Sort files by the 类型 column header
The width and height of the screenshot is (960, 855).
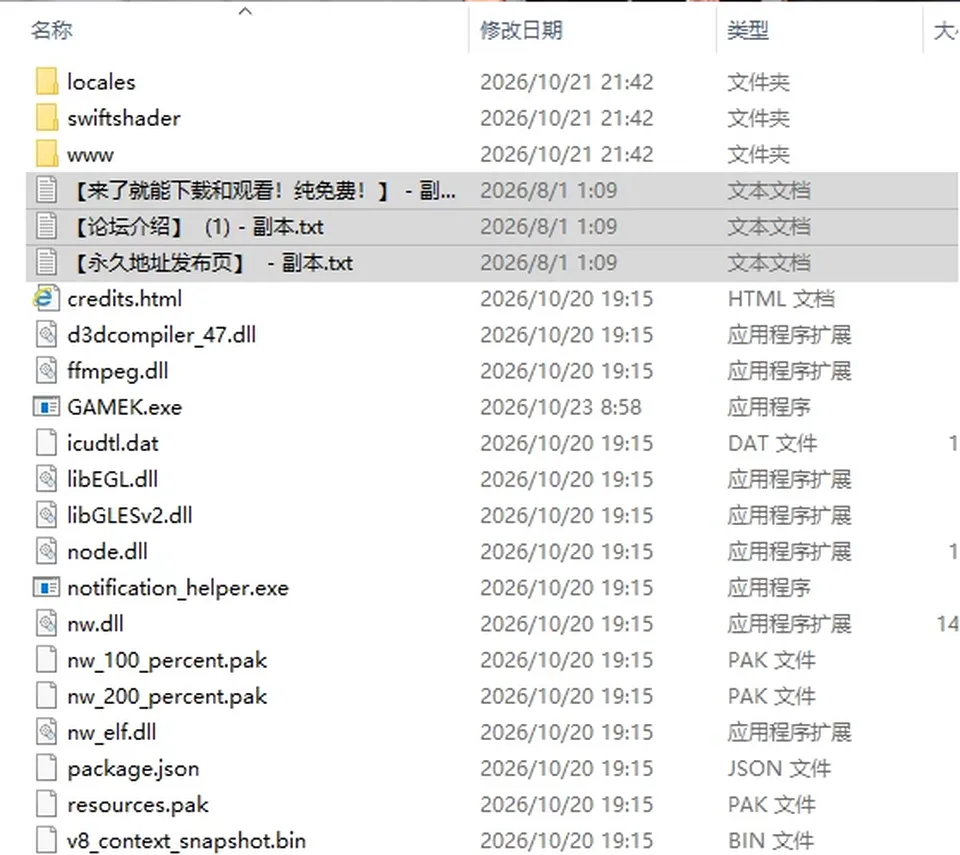click(x=748, y=29)
